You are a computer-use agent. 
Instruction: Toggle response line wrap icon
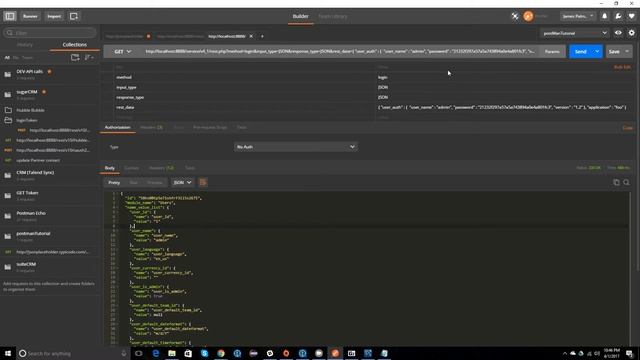pyautogui.click(x=203, y=182)
